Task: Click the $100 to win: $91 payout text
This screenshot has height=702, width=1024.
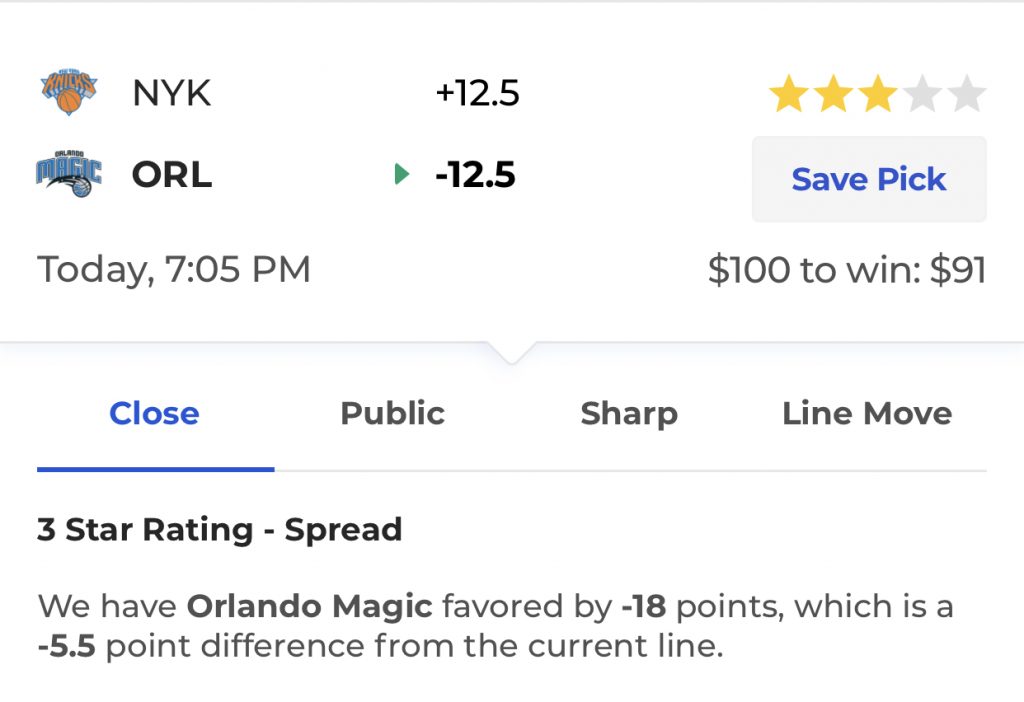Action: pyautogui.click(x=847, y=270)
